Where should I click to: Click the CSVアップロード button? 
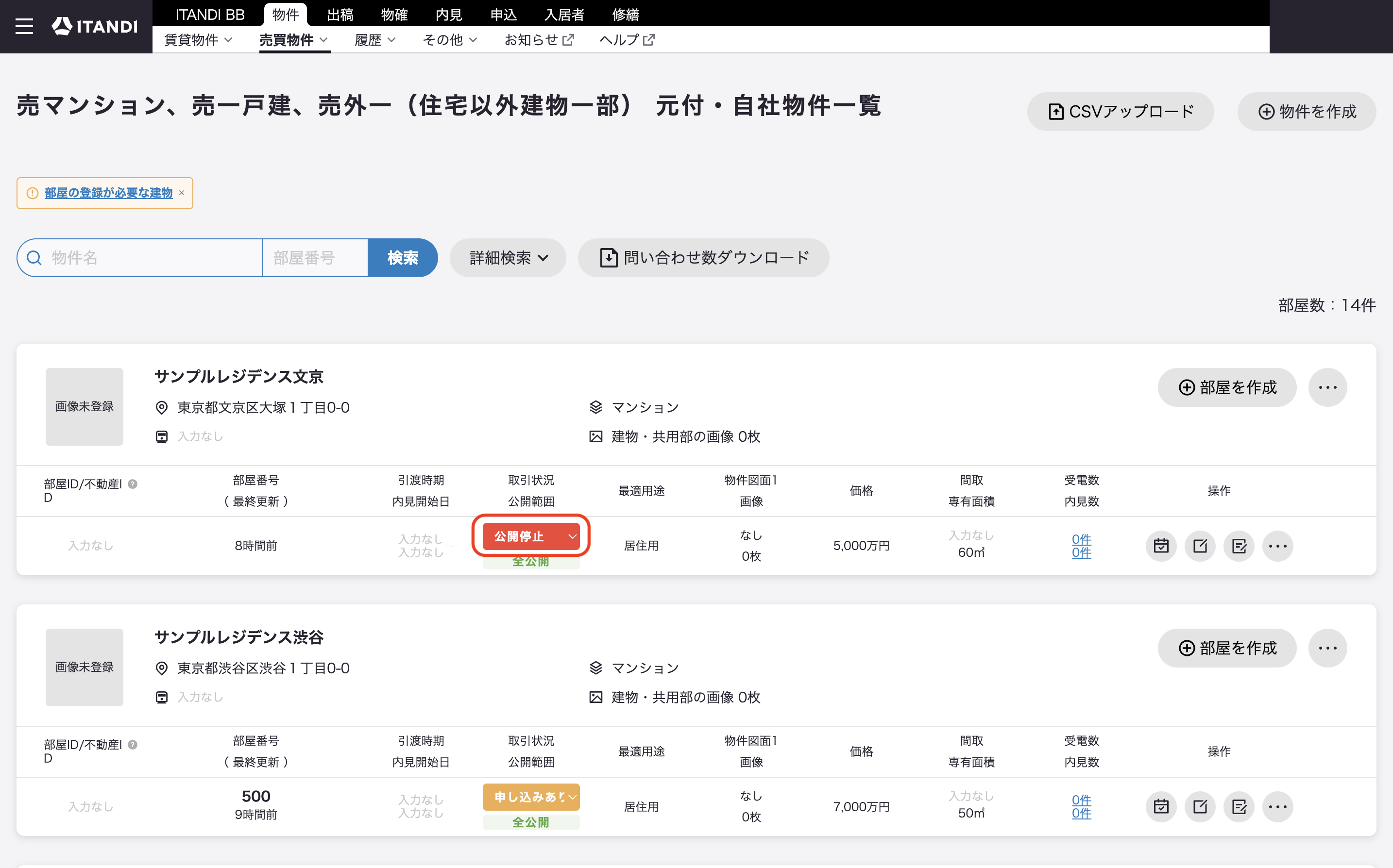[1120, 111]
